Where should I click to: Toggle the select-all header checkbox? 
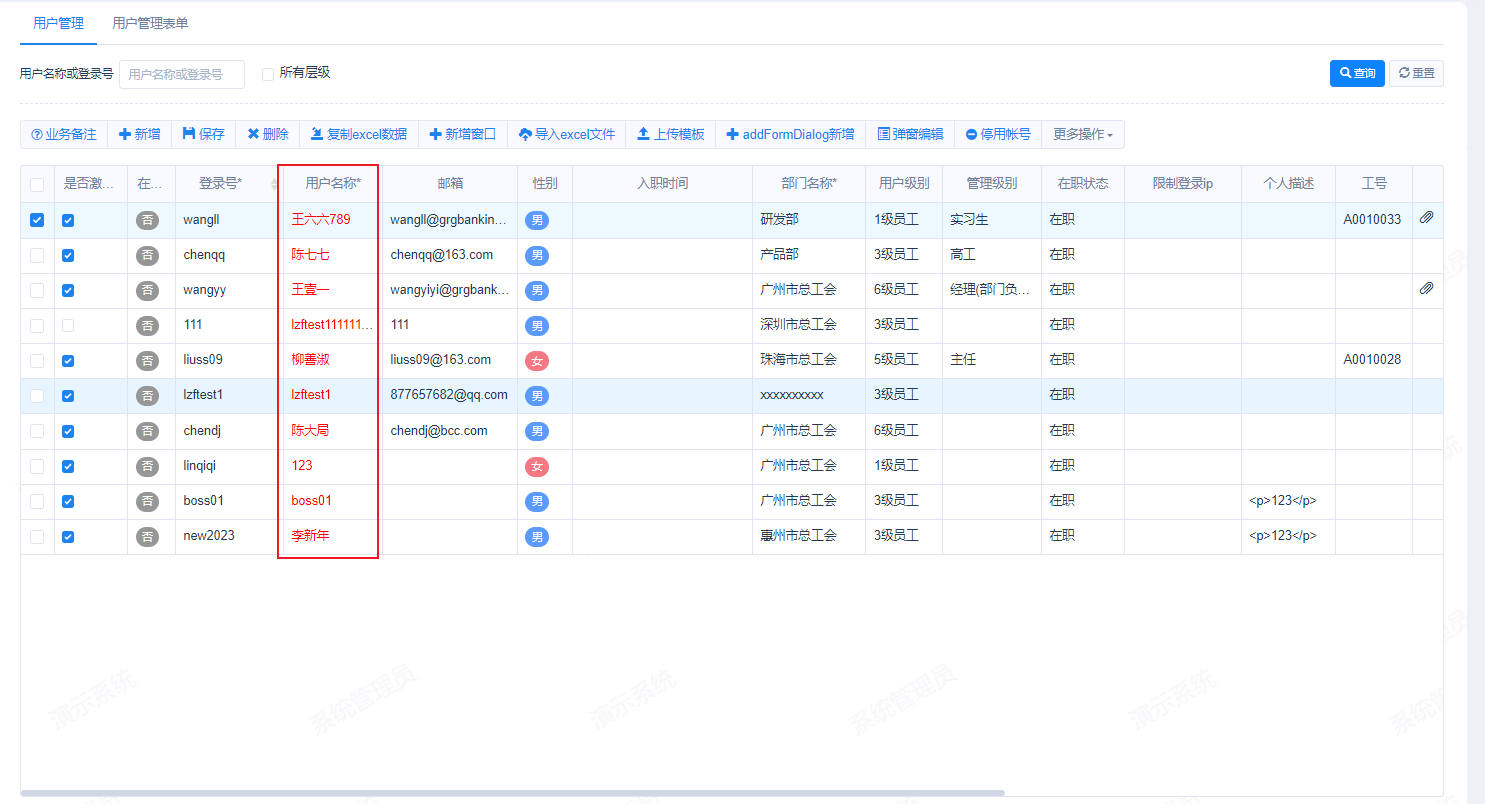[37, 184]
